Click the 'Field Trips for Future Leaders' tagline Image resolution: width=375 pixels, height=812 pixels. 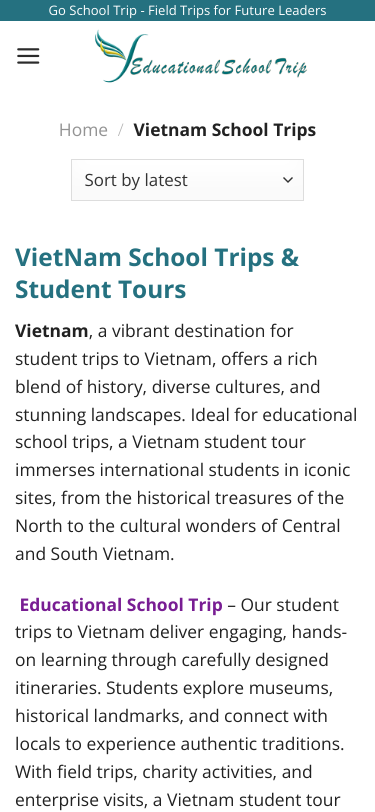[x=237, y=10]
